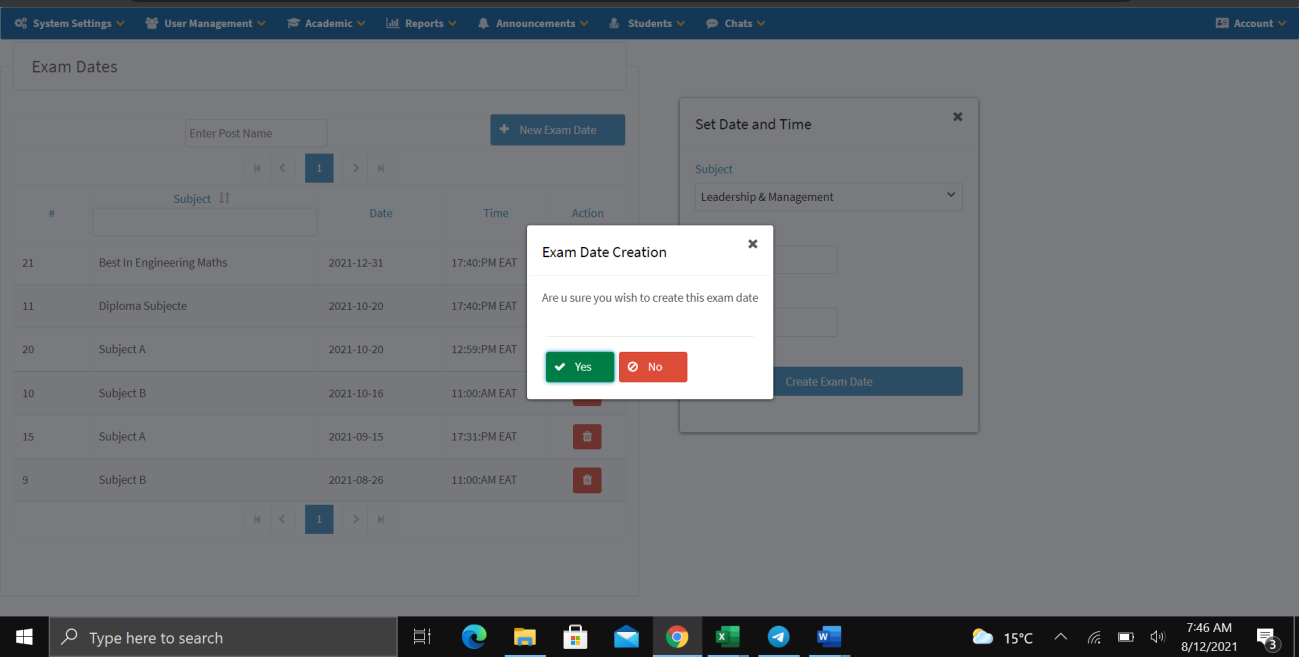This screenshot has height=657, width=1299.
Task: Go to next page in bottom pagination
Action: click(355, 519)
